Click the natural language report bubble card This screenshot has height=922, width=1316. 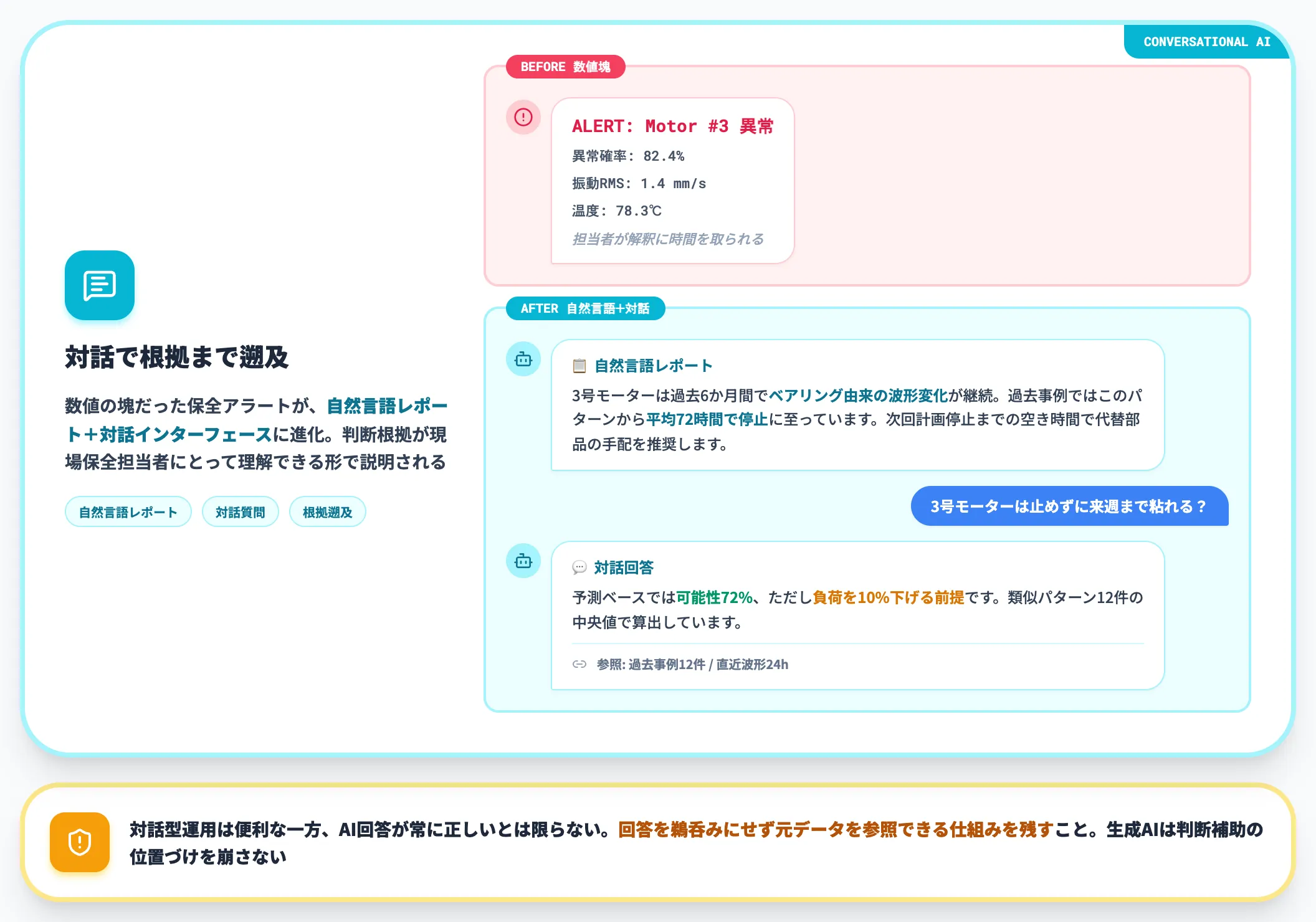[x=858, y=405]
